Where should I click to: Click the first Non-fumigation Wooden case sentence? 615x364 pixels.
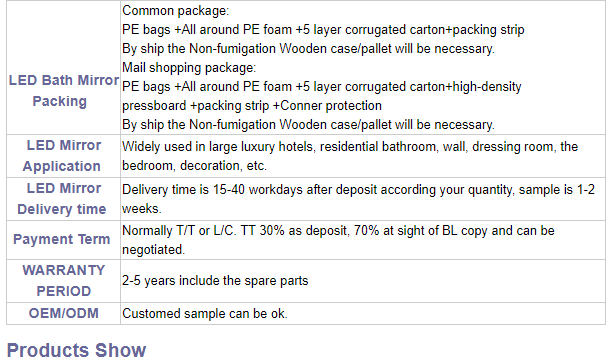308,49
